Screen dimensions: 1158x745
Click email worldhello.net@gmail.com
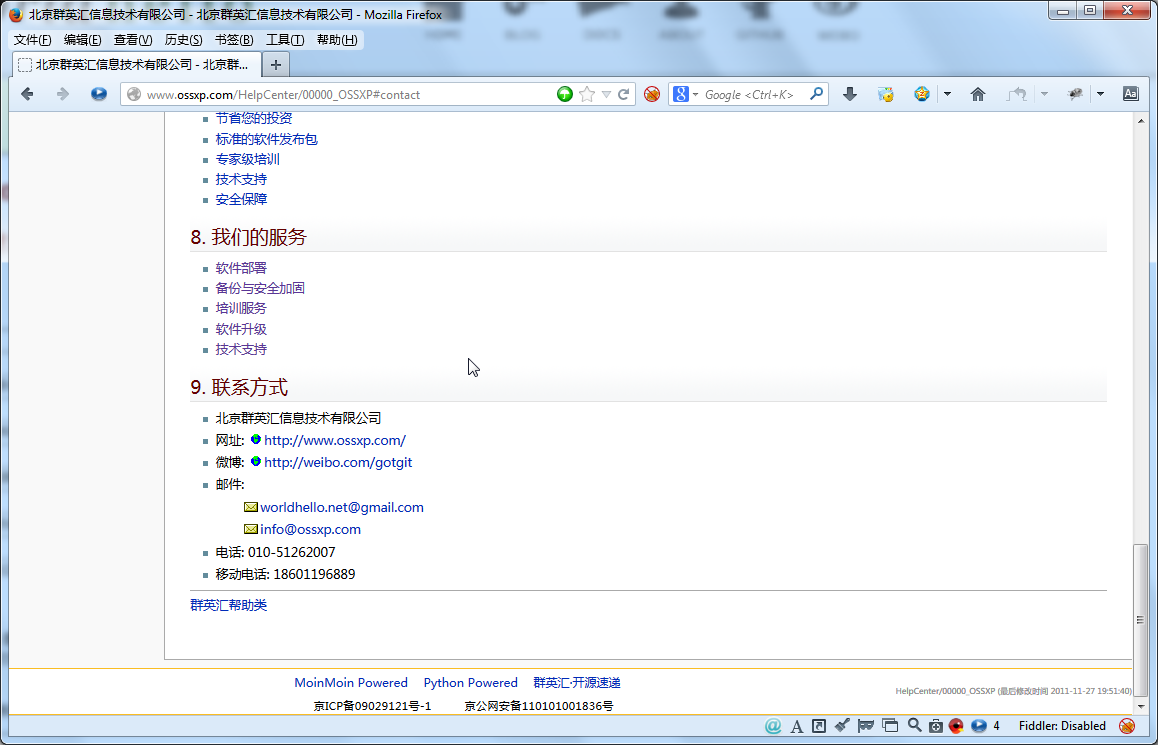pos(341,507)
